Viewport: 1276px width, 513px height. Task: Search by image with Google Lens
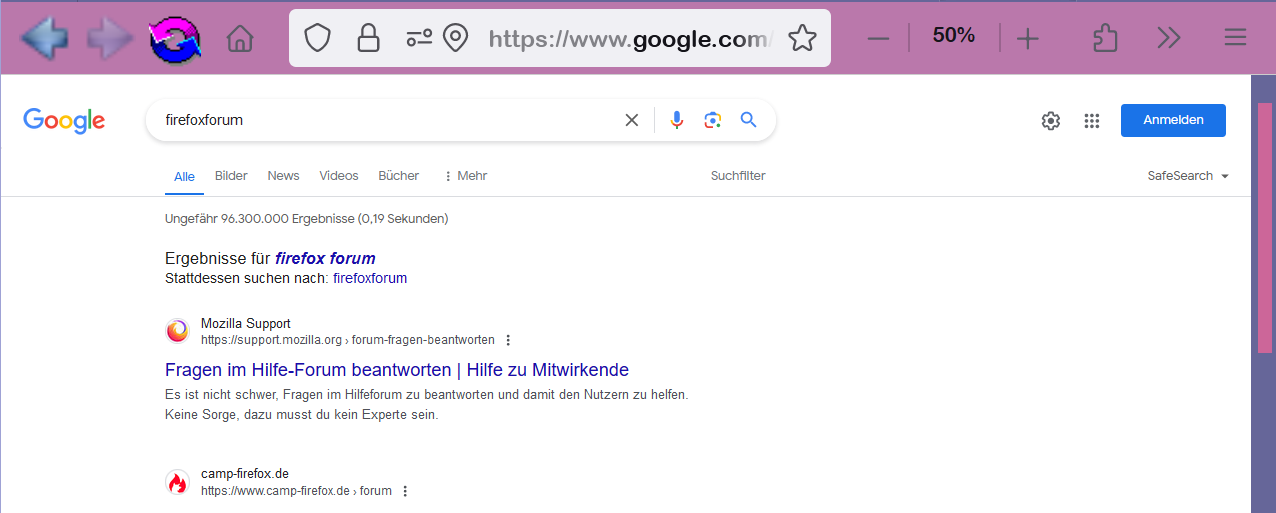(712, 120)
